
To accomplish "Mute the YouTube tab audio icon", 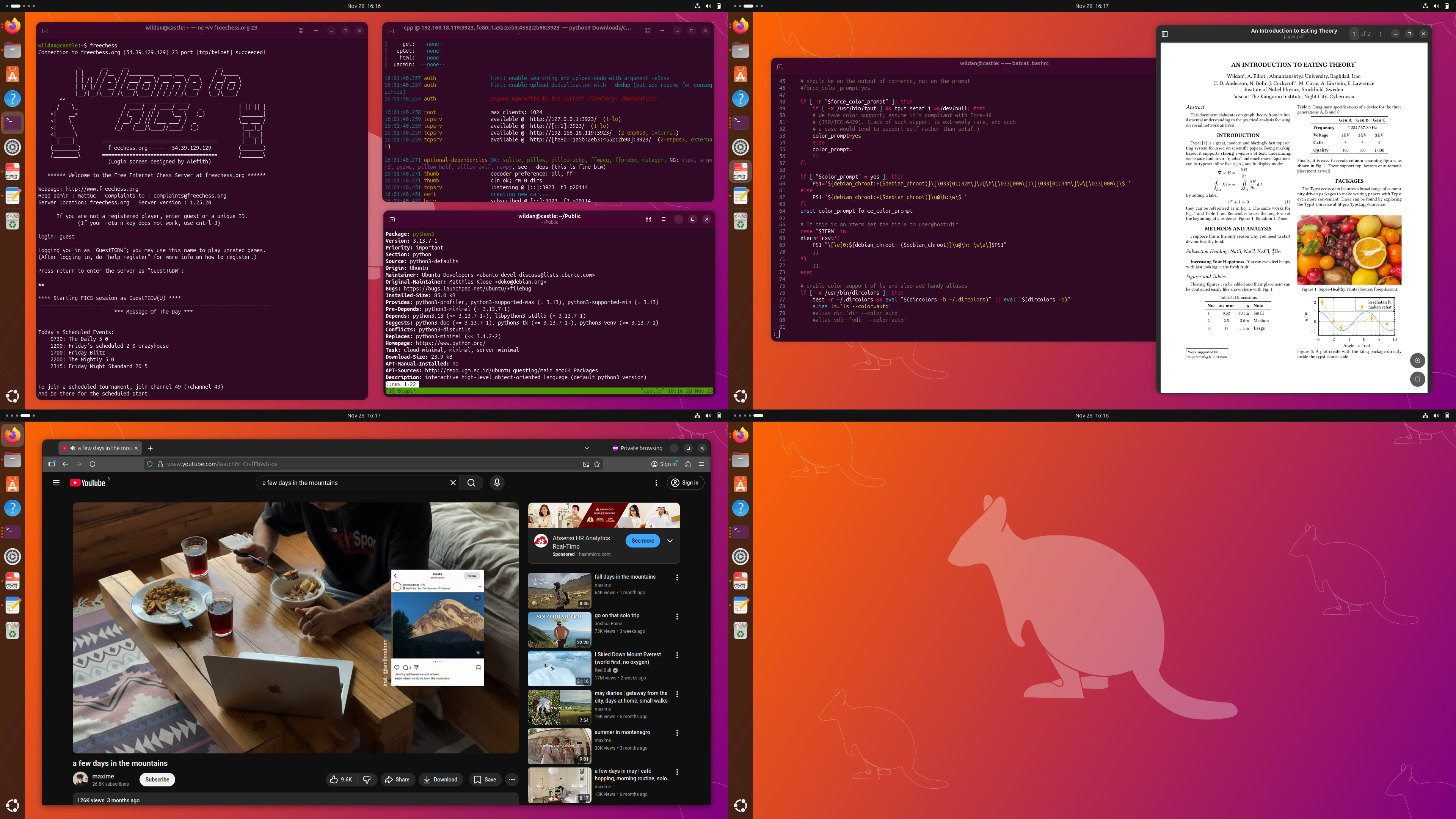I will [x=72, y=448].
